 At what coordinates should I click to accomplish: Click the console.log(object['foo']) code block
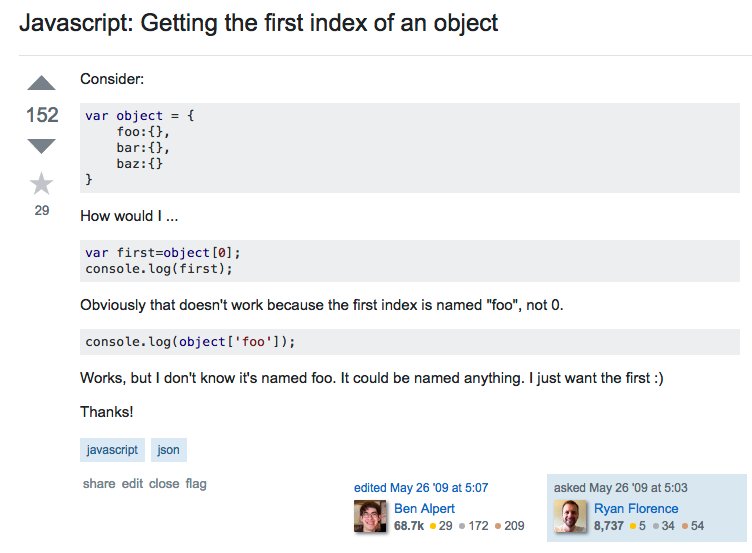click(x=410, y=342)
